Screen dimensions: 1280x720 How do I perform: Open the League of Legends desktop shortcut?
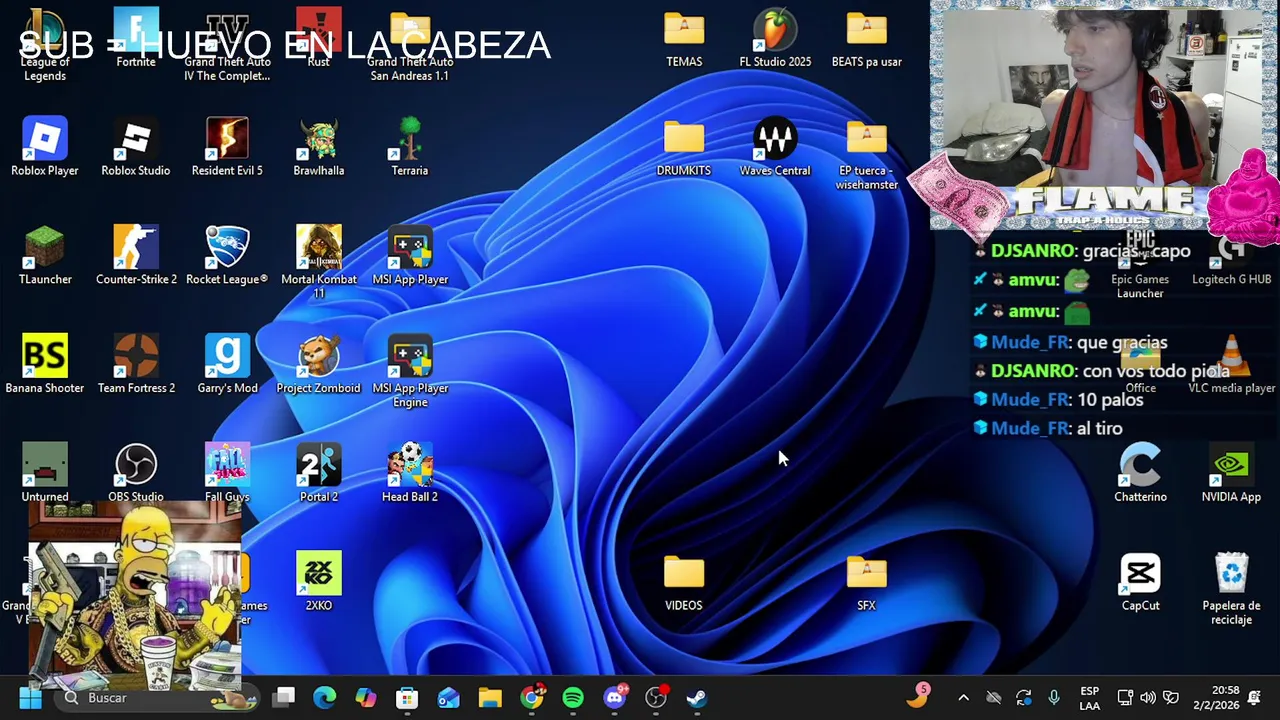tap(45, 45)
